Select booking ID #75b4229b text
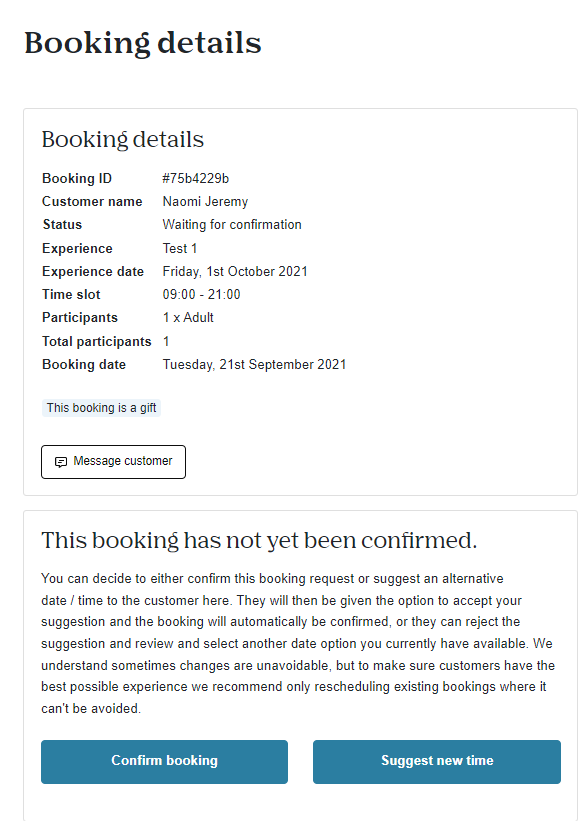This screenshot has height=821, width=581. [195, 179]
